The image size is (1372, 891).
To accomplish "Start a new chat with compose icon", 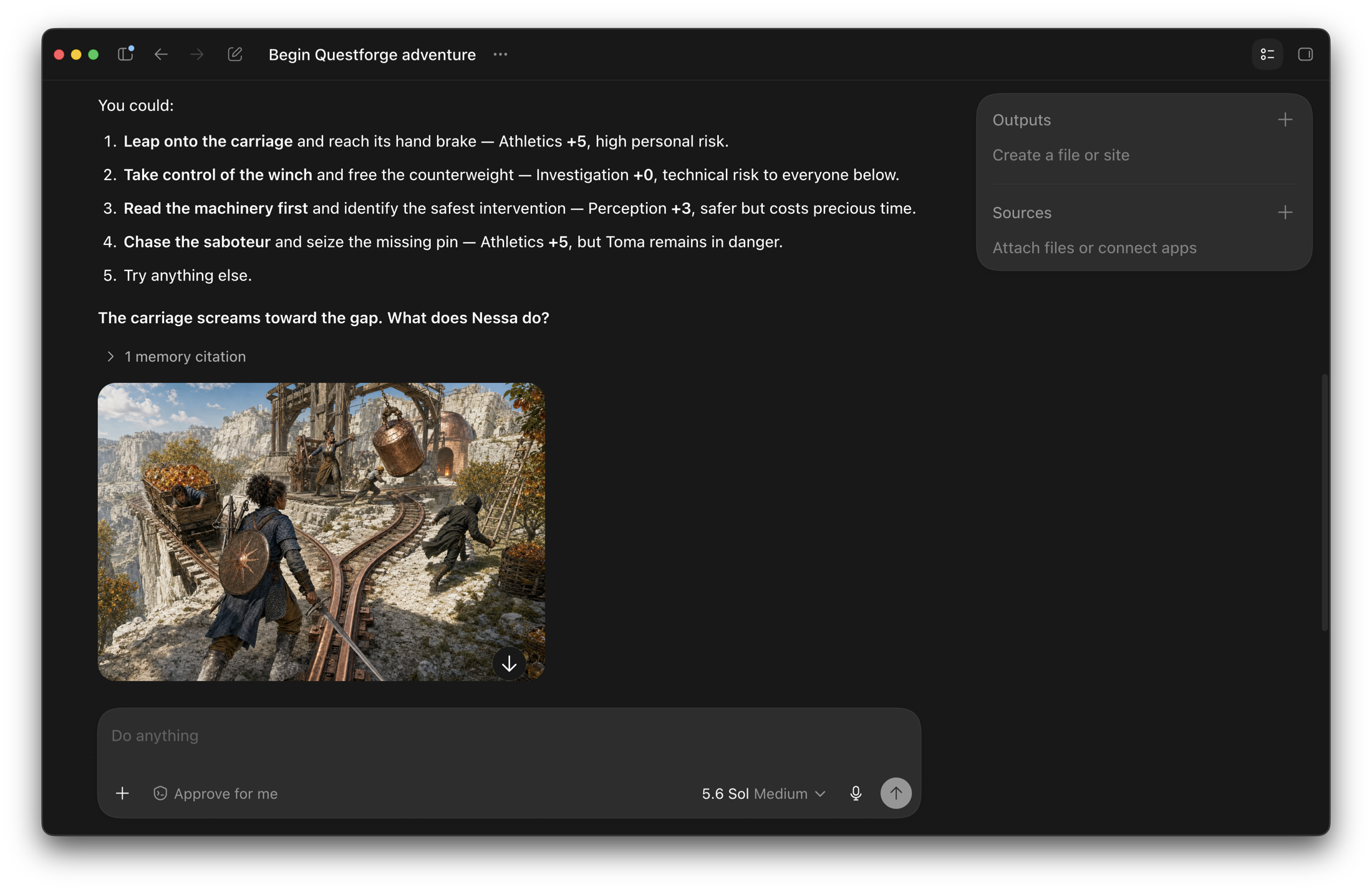I will pyautogui.click(x=235, y=54).
